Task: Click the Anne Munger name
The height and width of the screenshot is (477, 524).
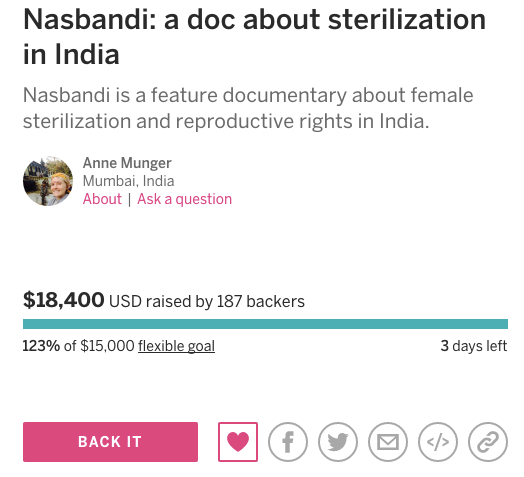Action: click(x=127, y=163)
